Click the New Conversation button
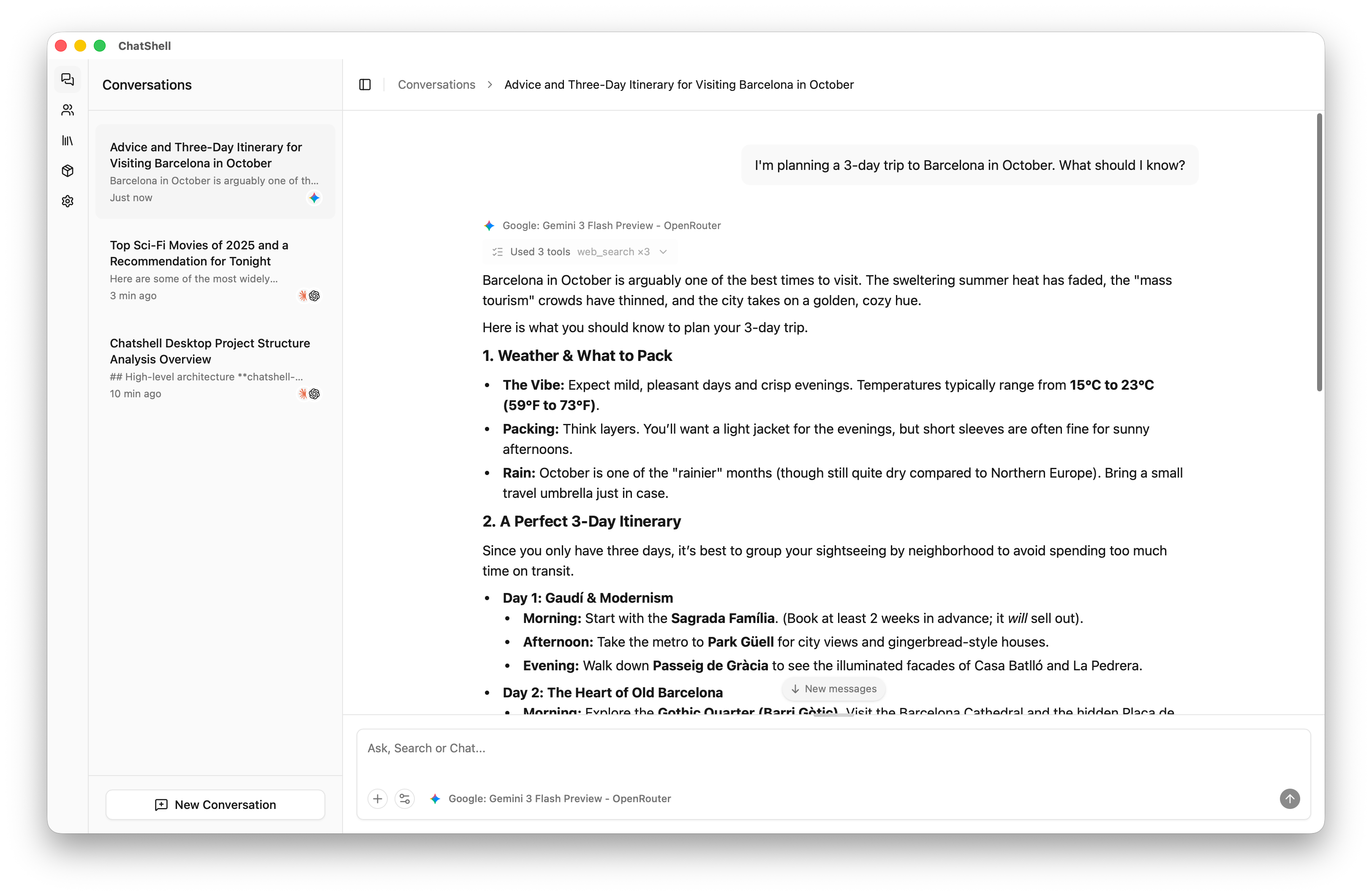 point(215,804)
